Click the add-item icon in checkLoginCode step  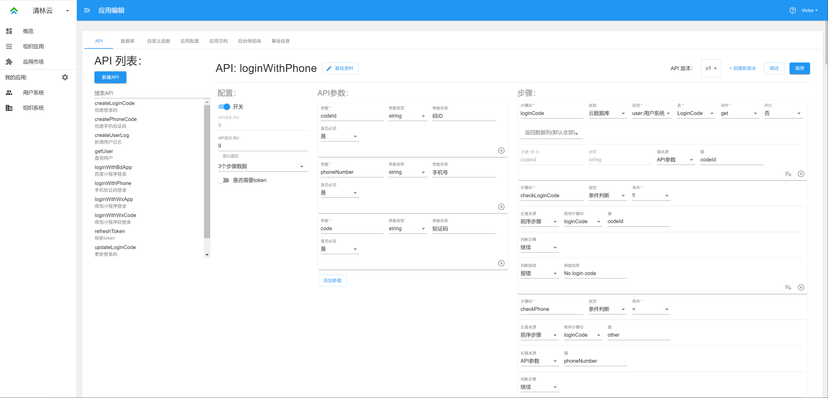[788, 288]
